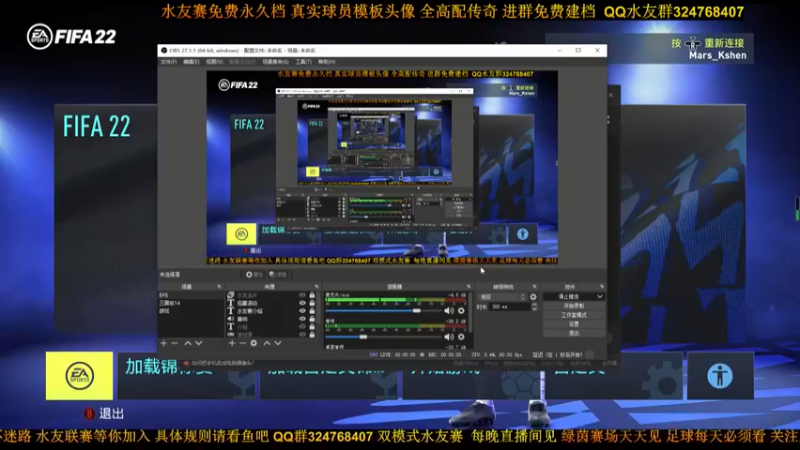Click the yellow EA Sports tile in FIFA

point(79,376)
